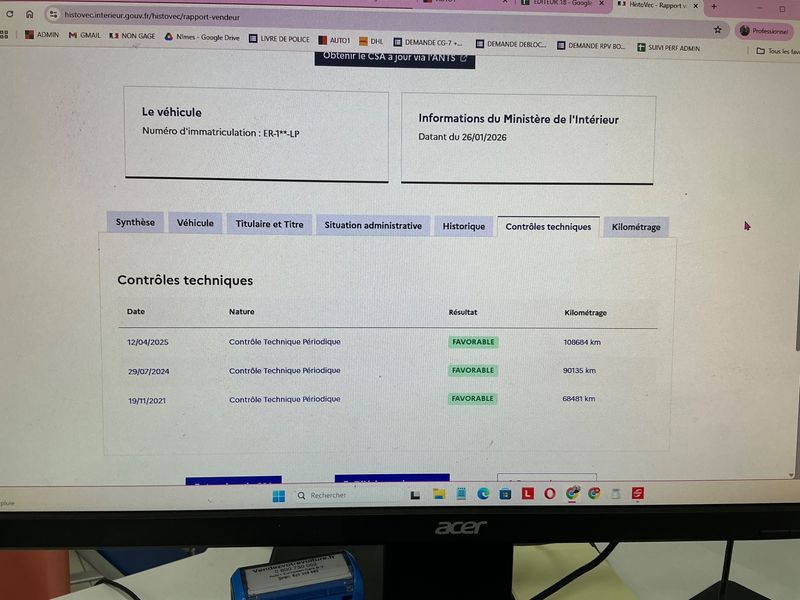Open the red S app in taskbar
This screenshot has height=600, width=800.
(637, 493)
